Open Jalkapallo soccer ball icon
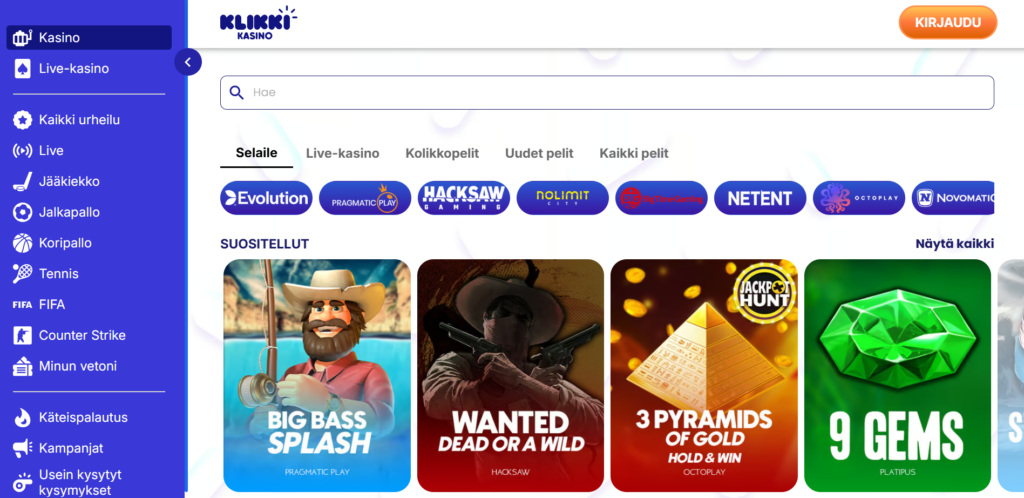Screen dimensions: 1024x498 pyautogui.click(x=22, y=212)
